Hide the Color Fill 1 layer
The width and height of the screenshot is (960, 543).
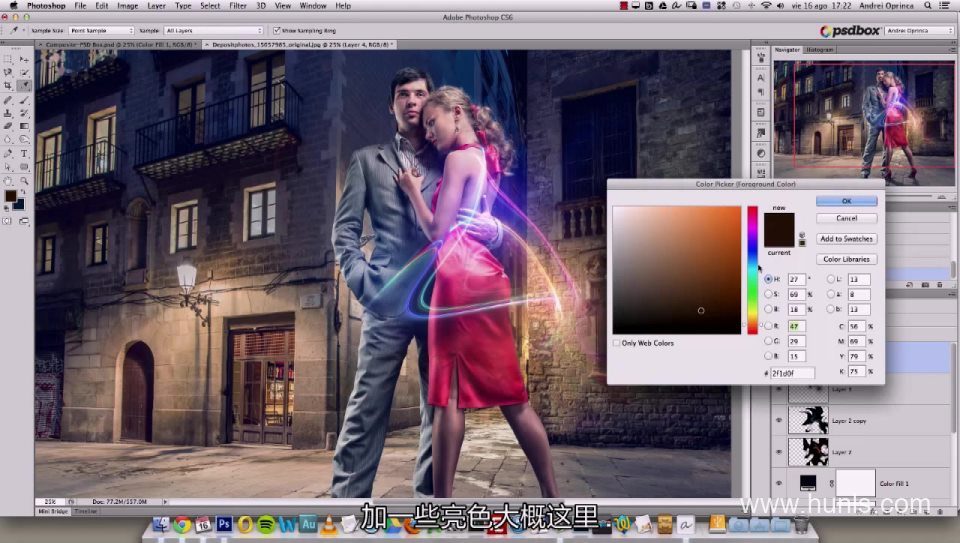click(779, 483)
